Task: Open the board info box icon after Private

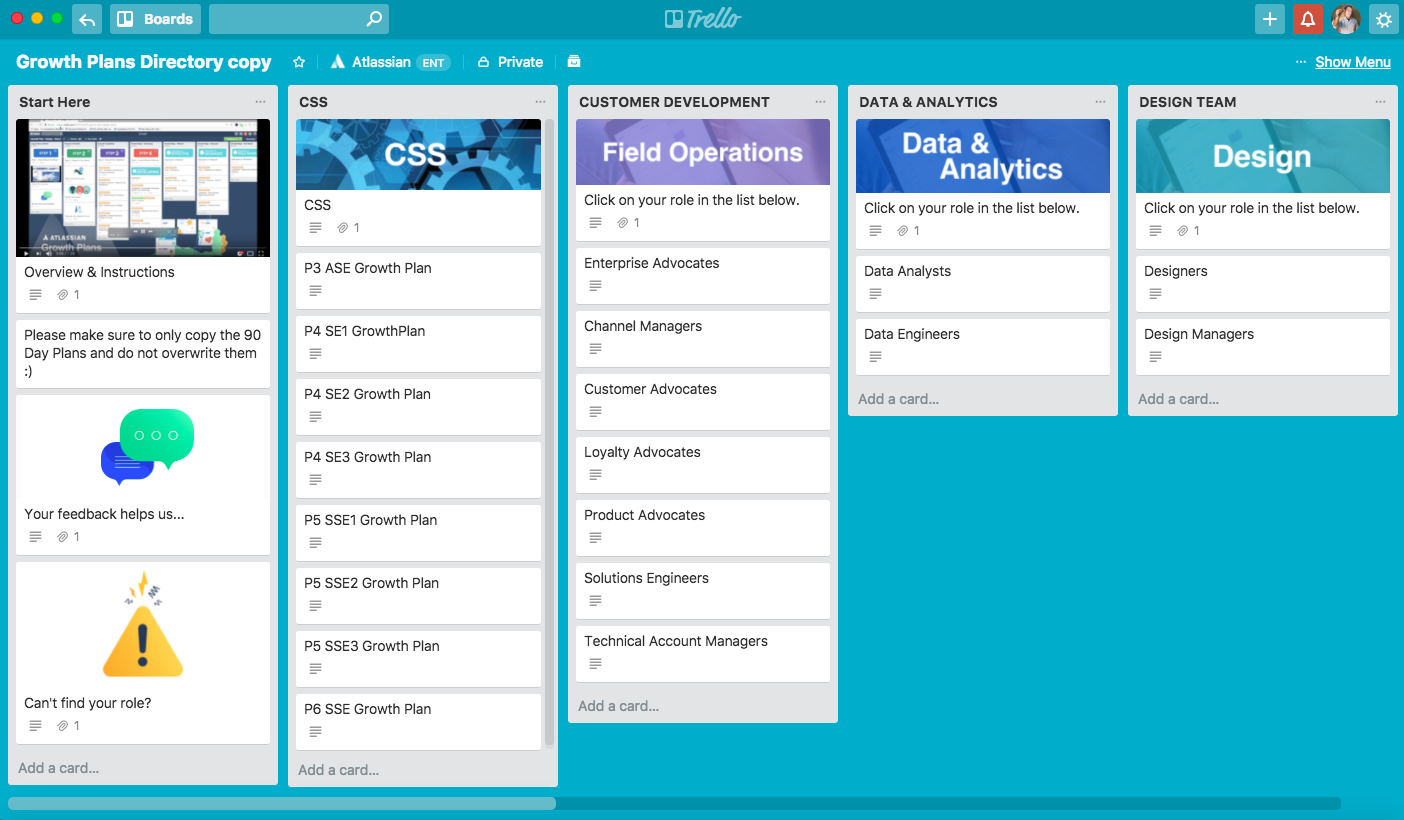Action: click(574, 62)
